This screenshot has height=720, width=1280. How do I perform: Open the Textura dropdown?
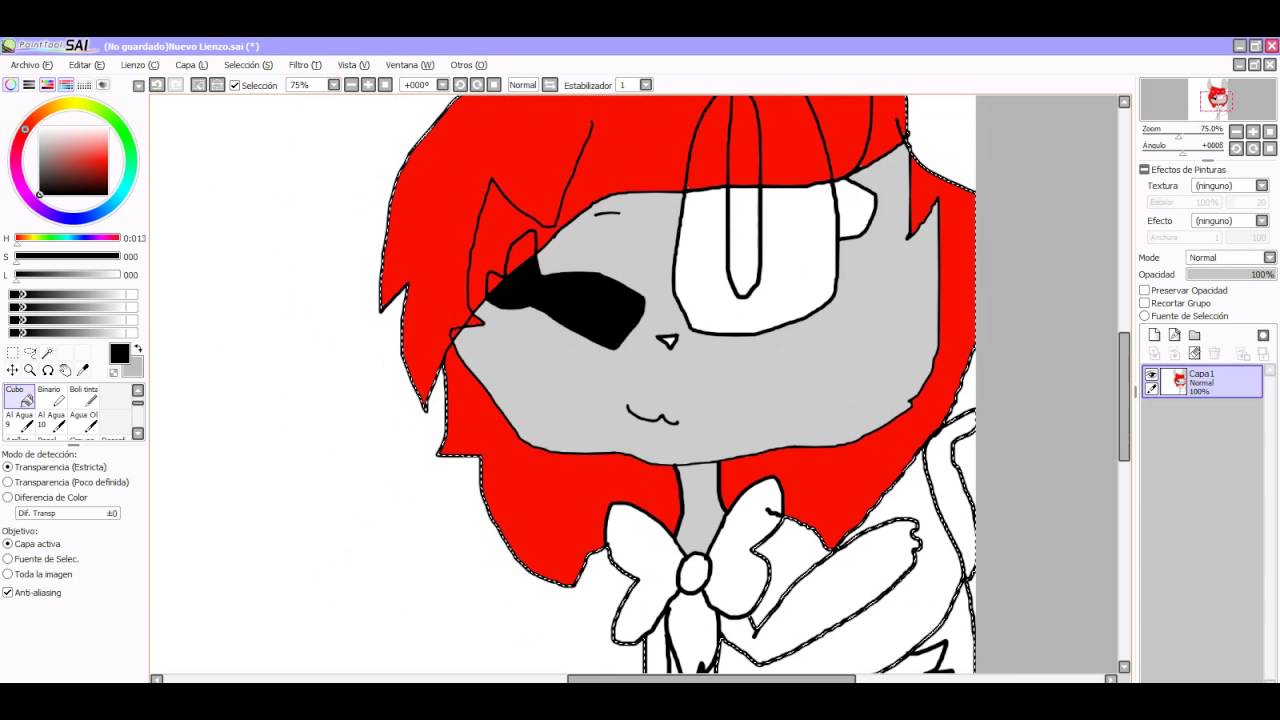coord(1262,185)
